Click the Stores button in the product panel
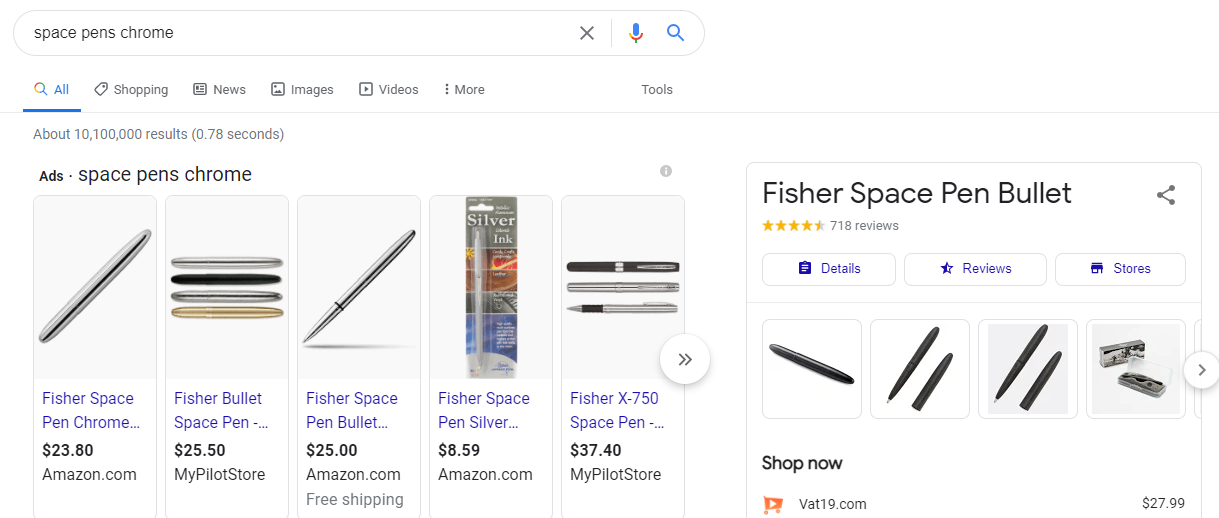 point(1120,269)
